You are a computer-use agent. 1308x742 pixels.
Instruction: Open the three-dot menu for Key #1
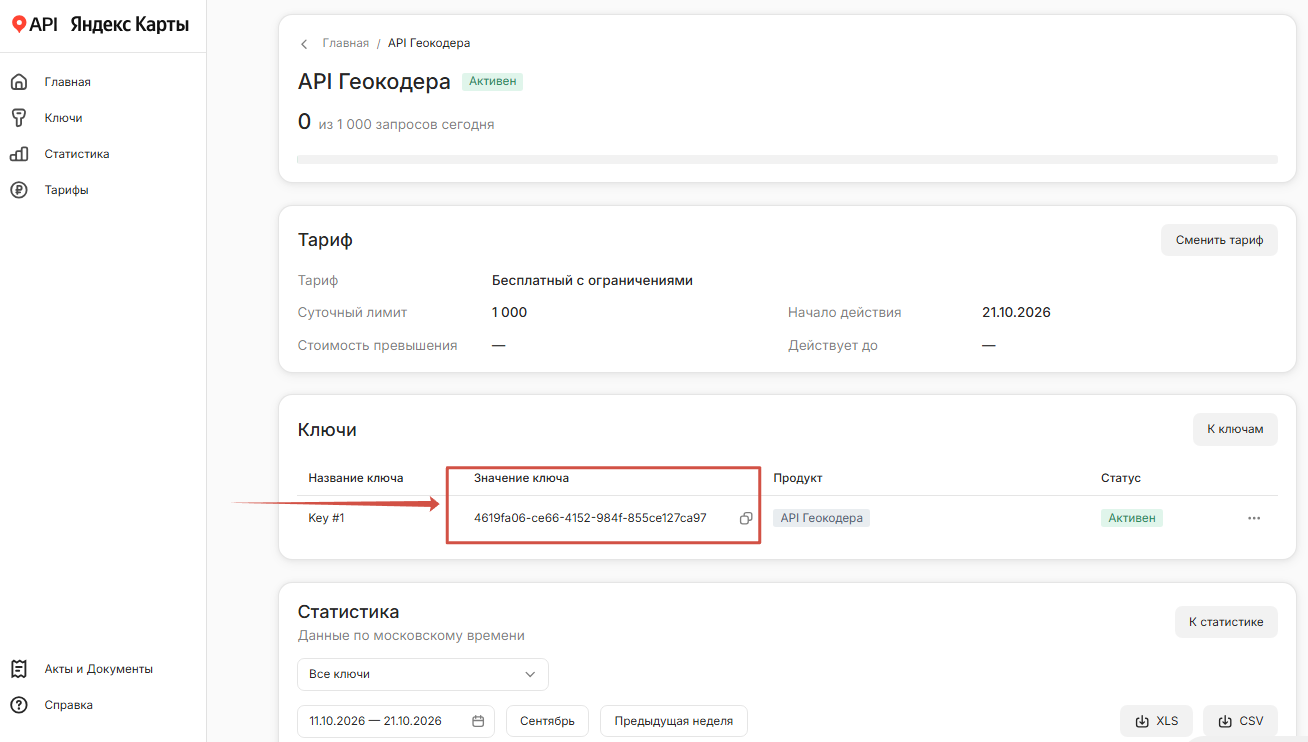[x=1254, y=518]
